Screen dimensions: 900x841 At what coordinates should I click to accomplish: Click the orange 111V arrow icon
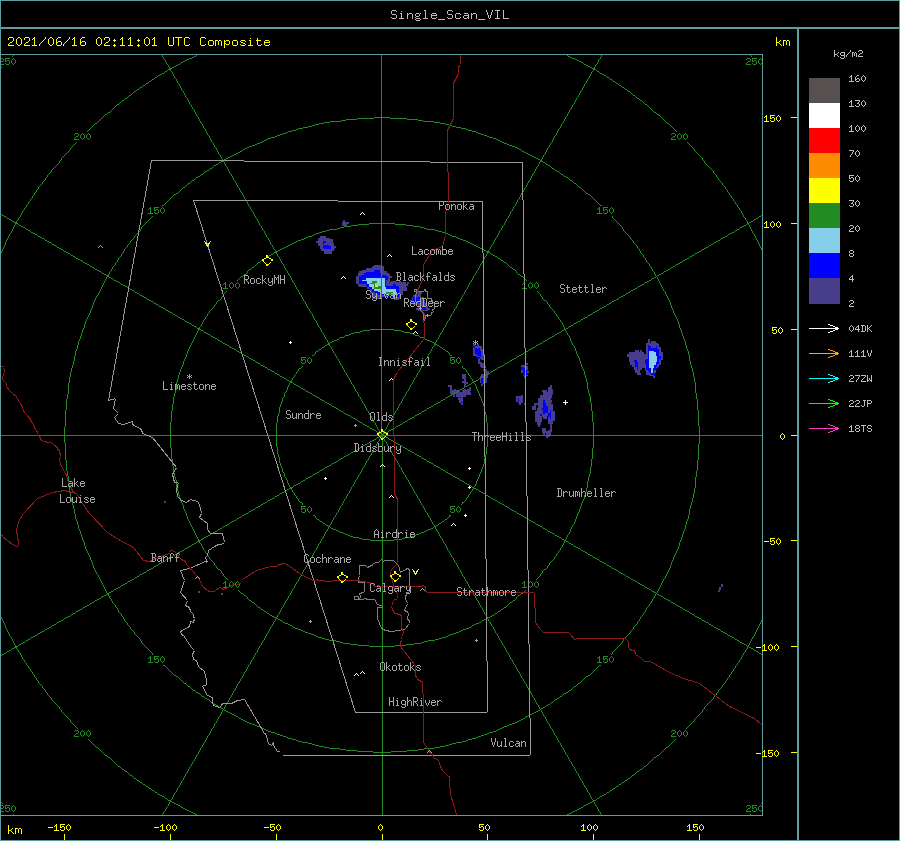pos(824,354)
